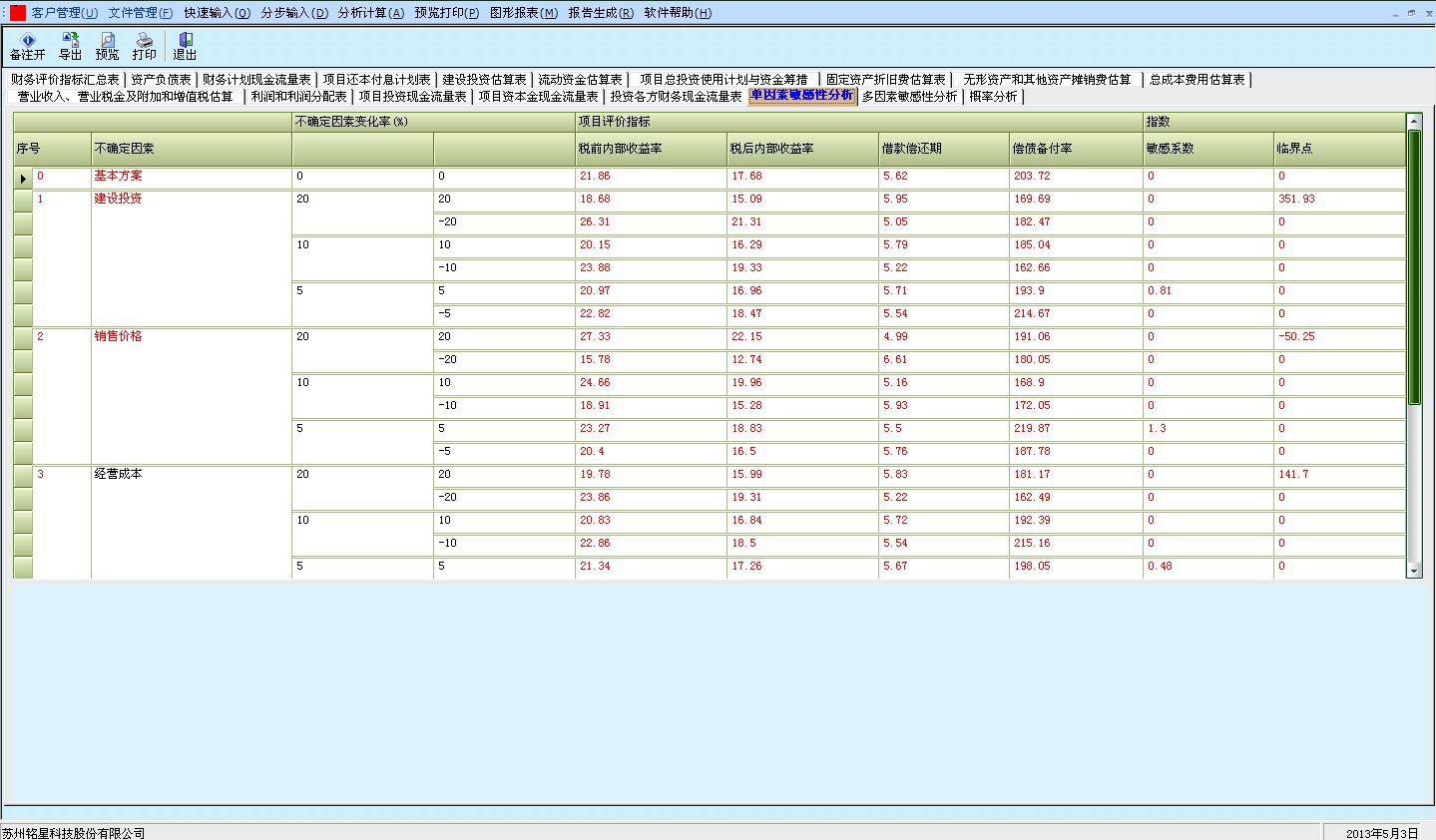Click the 141.7 critical point cell
The height and width of the screenshot is (840, 1436).
tap(1339, 475)
